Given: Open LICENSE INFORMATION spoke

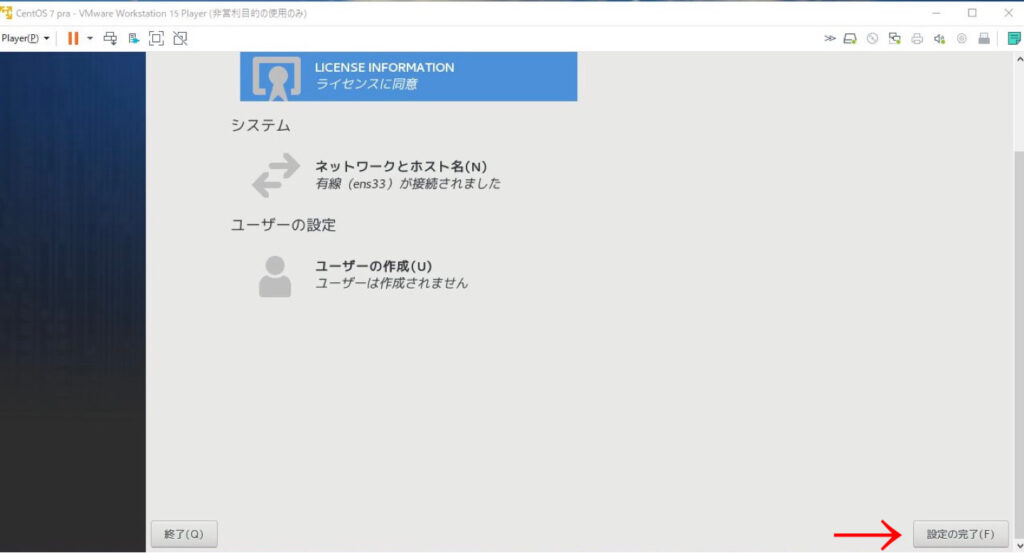Looking at the screenshot, I should [x=408, y=76].
